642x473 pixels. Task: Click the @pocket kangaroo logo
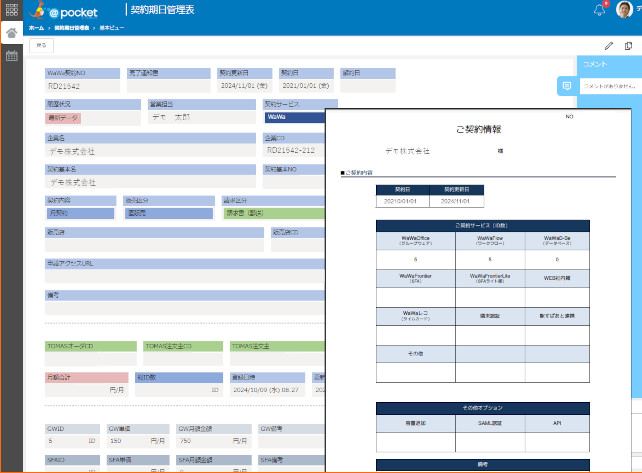[x=64, y=11]
